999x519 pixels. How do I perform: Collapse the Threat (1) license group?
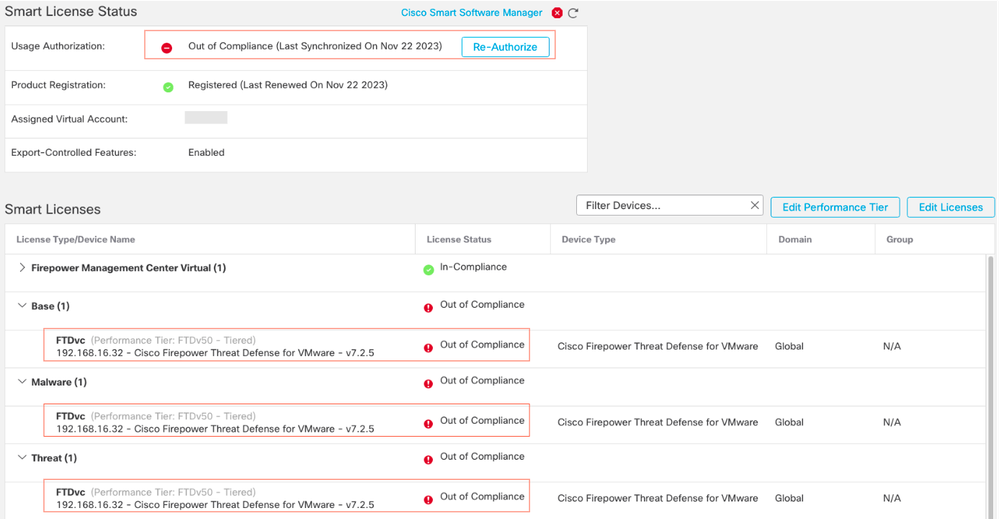click(x=22, y=457)
